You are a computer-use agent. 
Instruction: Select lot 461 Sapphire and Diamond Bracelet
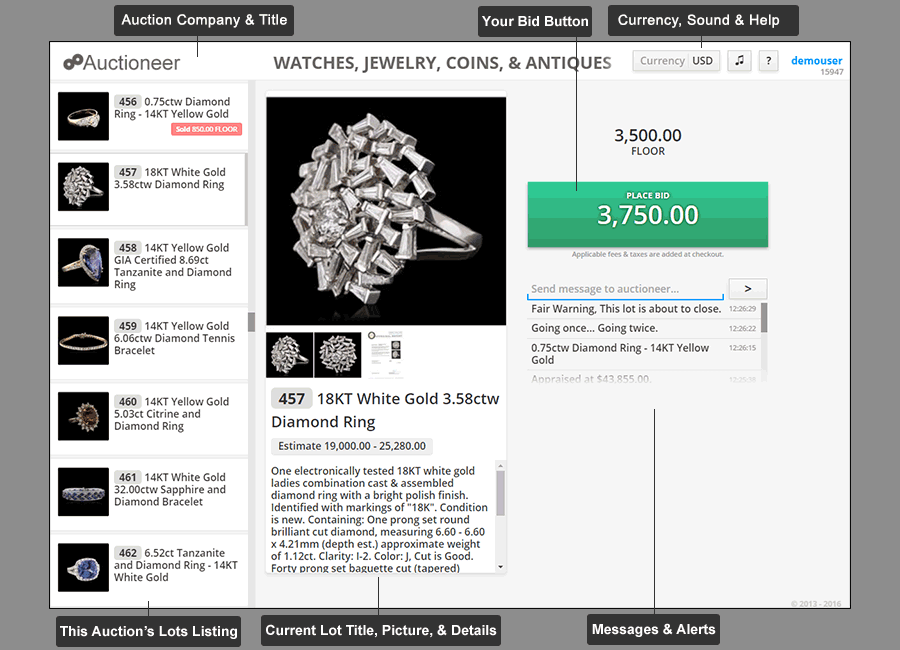pos(149,492)
